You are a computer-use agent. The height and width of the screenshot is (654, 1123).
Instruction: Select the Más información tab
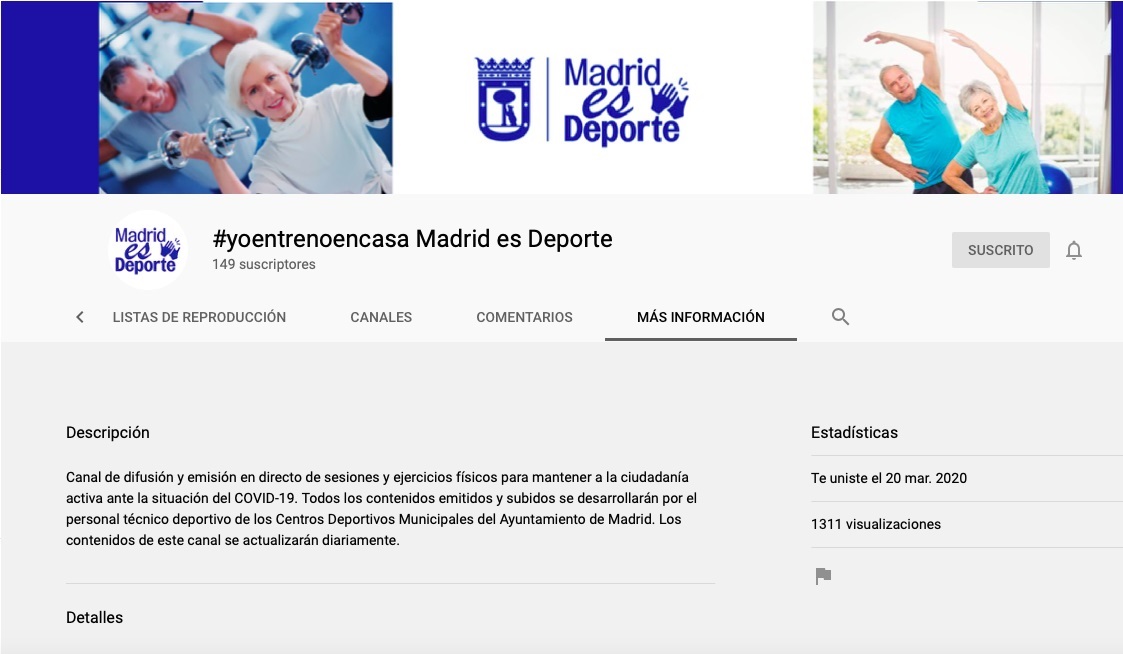(x=700, y=317)
